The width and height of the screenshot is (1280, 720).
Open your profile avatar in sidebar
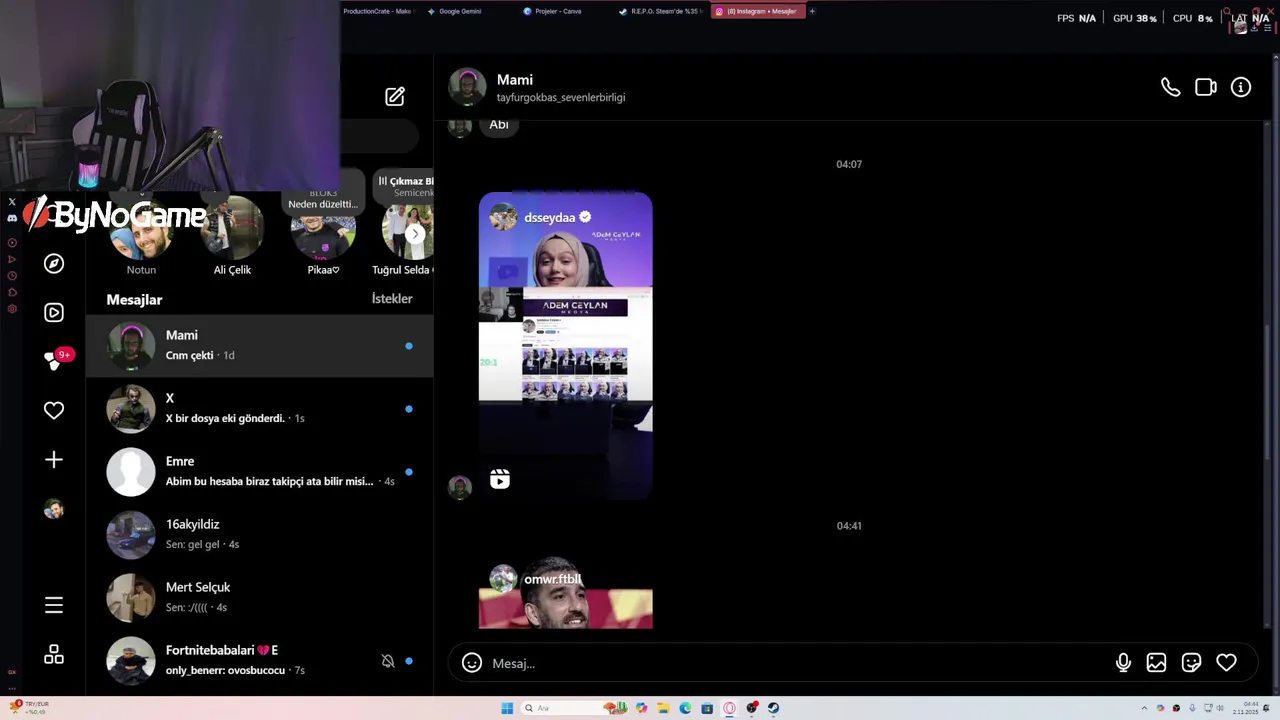[54, 509]
